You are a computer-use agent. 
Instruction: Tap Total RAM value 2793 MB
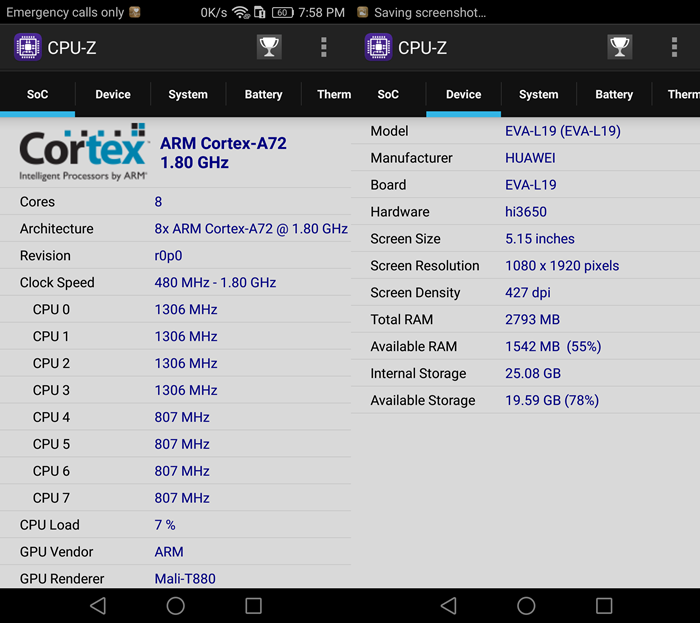tap(532, 320)
